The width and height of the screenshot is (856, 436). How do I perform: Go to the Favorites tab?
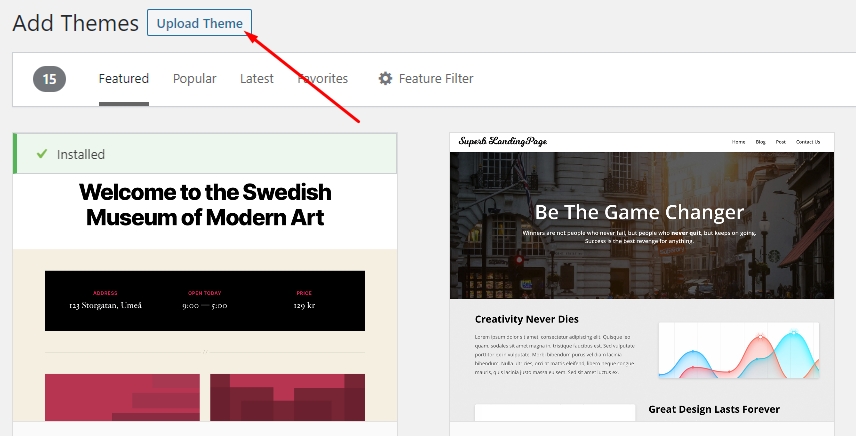pyautogui.click(x=323, y=79)
